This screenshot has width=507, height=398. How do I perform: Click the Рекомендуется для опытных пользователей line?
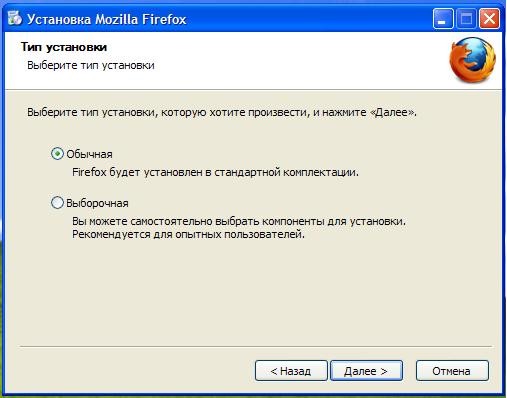188,234
